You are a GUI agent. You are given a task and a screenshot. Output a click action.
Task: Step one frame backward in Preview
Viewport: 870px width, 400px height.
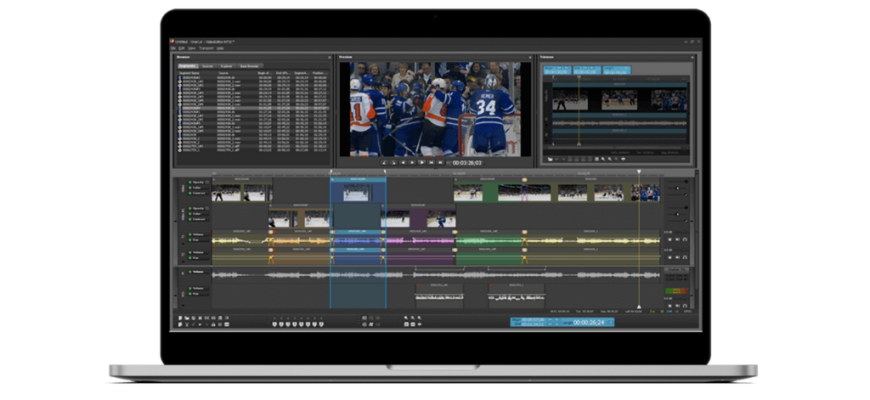tap(402, 163)
